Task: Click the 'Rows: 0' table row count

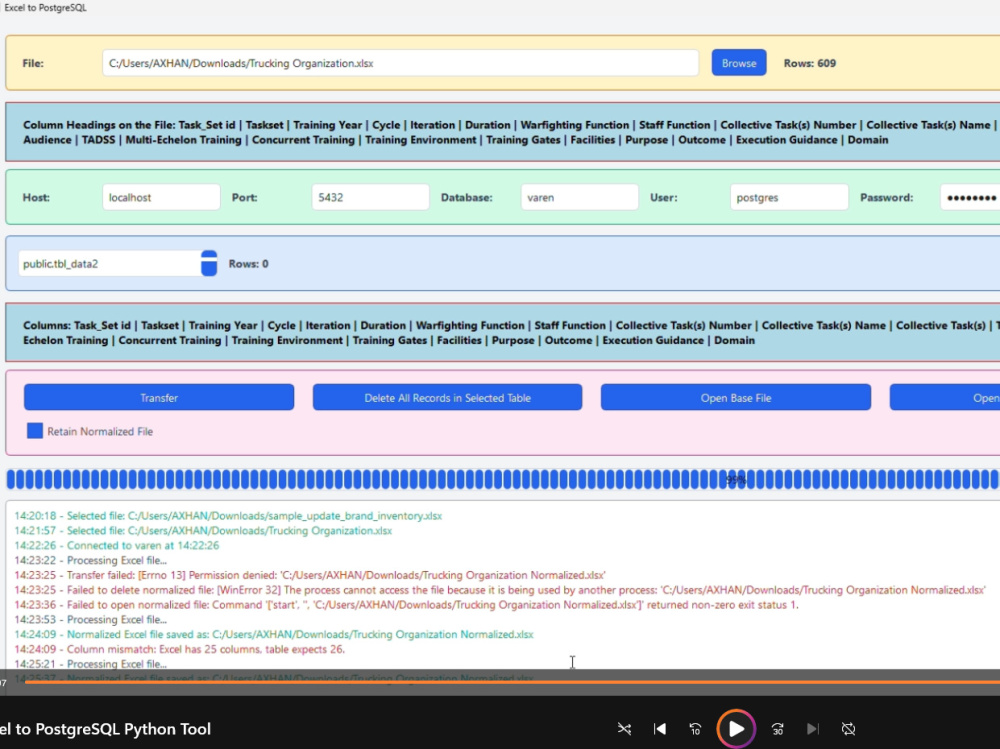Action: [249, 263]
